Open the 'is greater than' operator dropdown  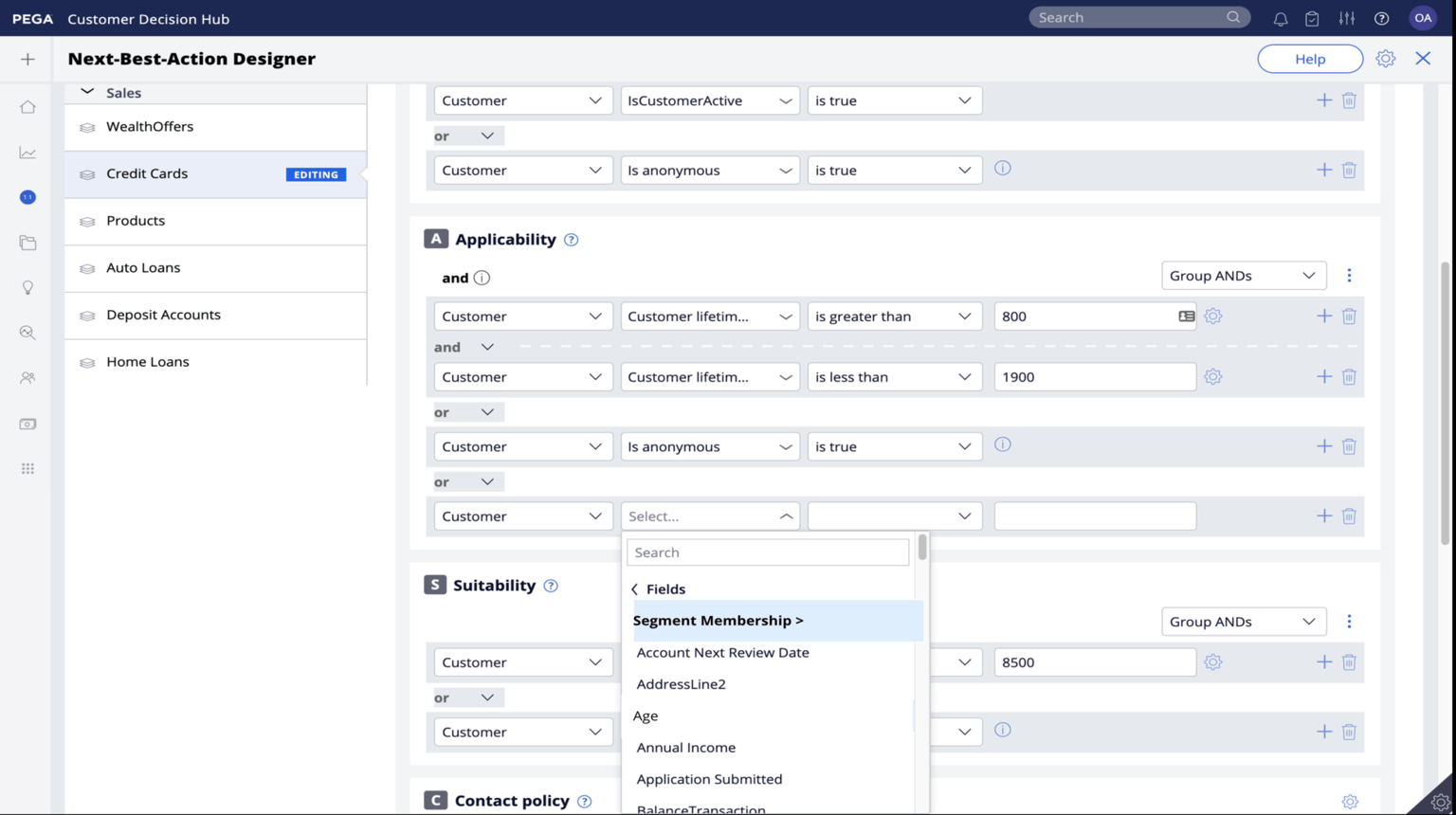point(893,317)
